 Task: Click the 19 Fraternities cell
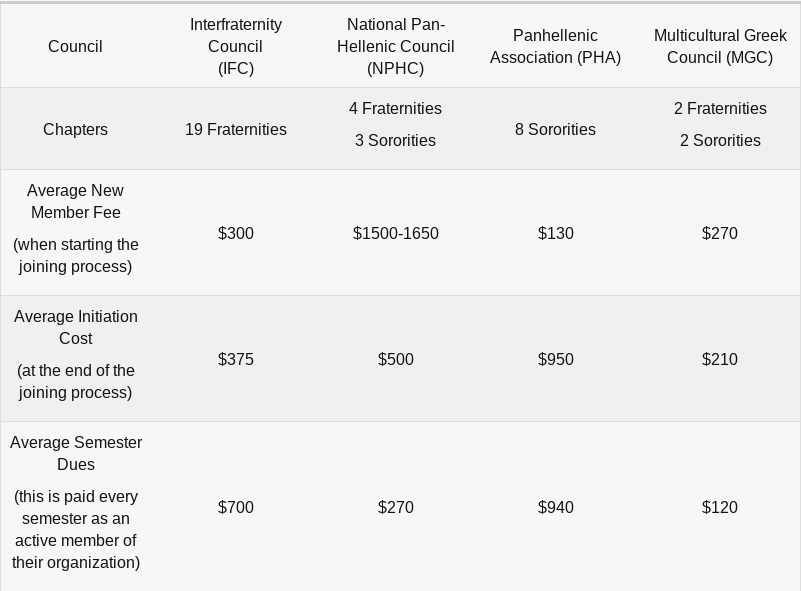(x=236, y=129)
